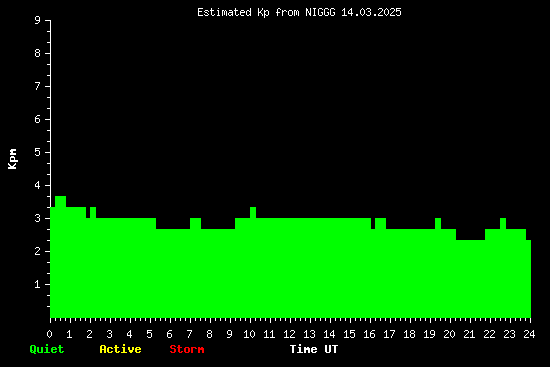
Task: Click hour 0 on time axis
Action: coord(49,334)
